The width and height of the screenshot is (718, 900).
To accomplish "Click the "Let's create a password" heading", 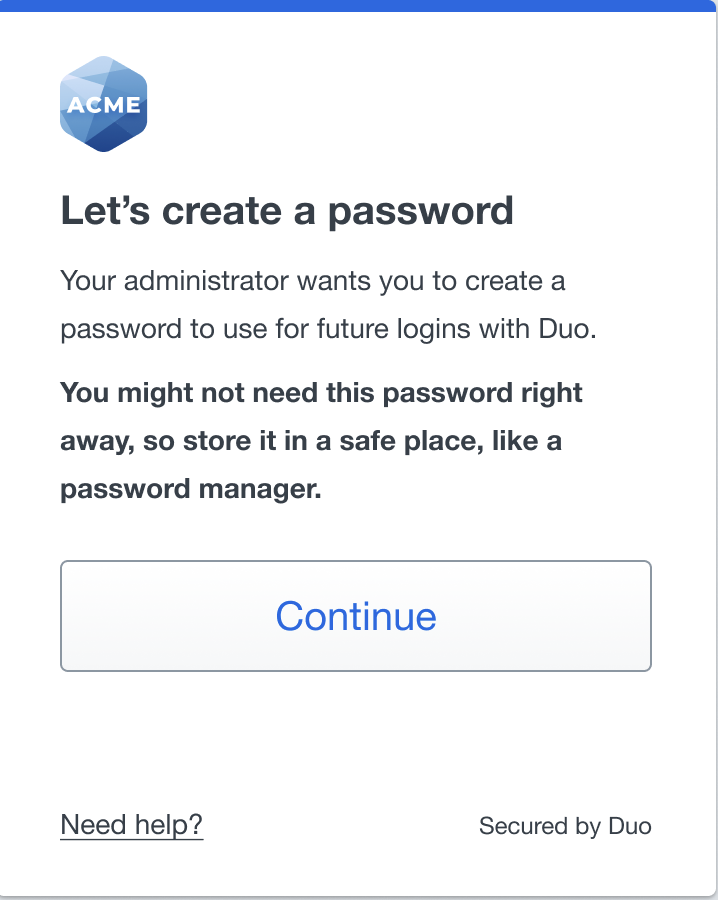I will point(287,211).
